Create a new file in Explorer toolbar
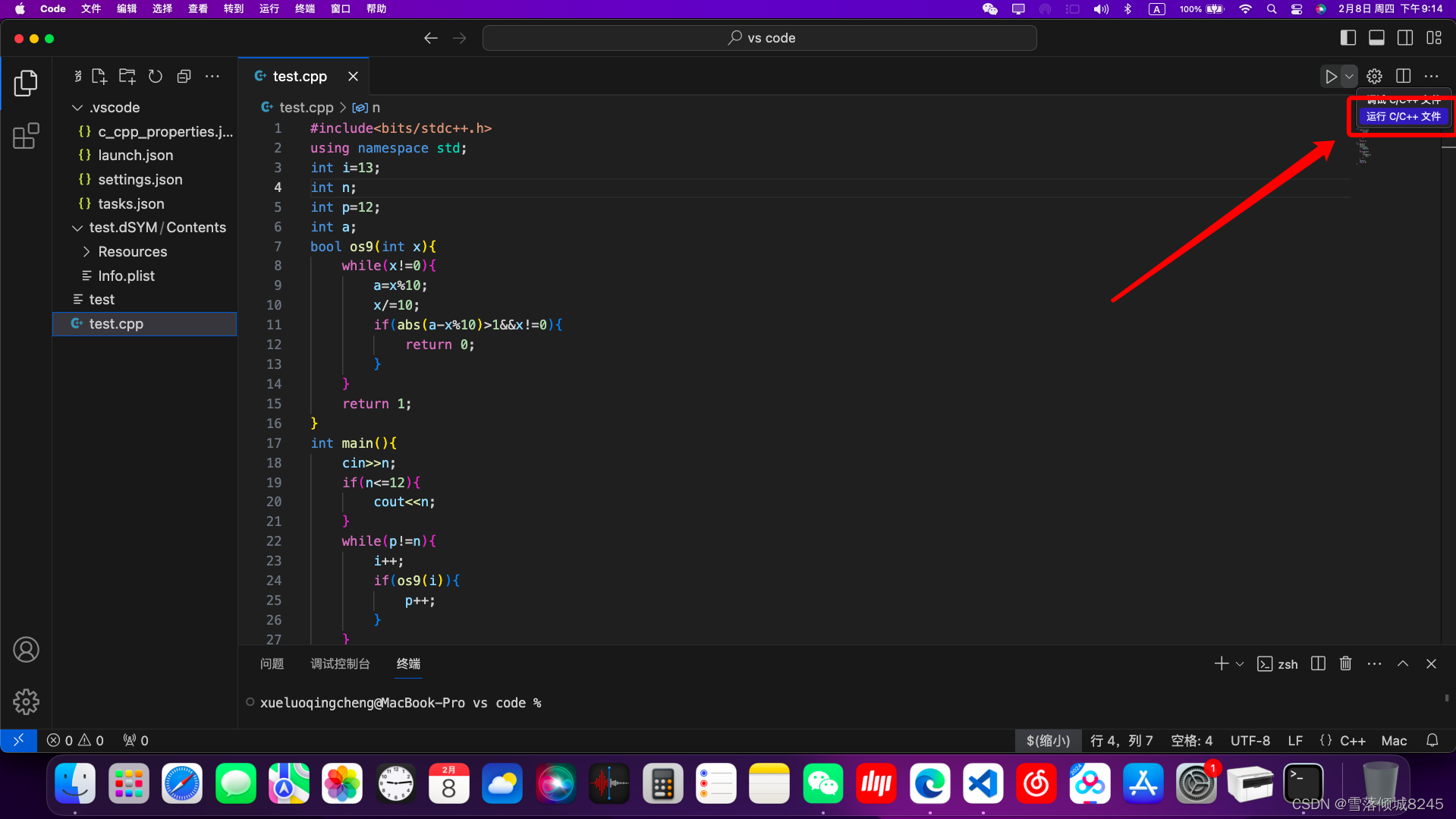 point(99,77)
